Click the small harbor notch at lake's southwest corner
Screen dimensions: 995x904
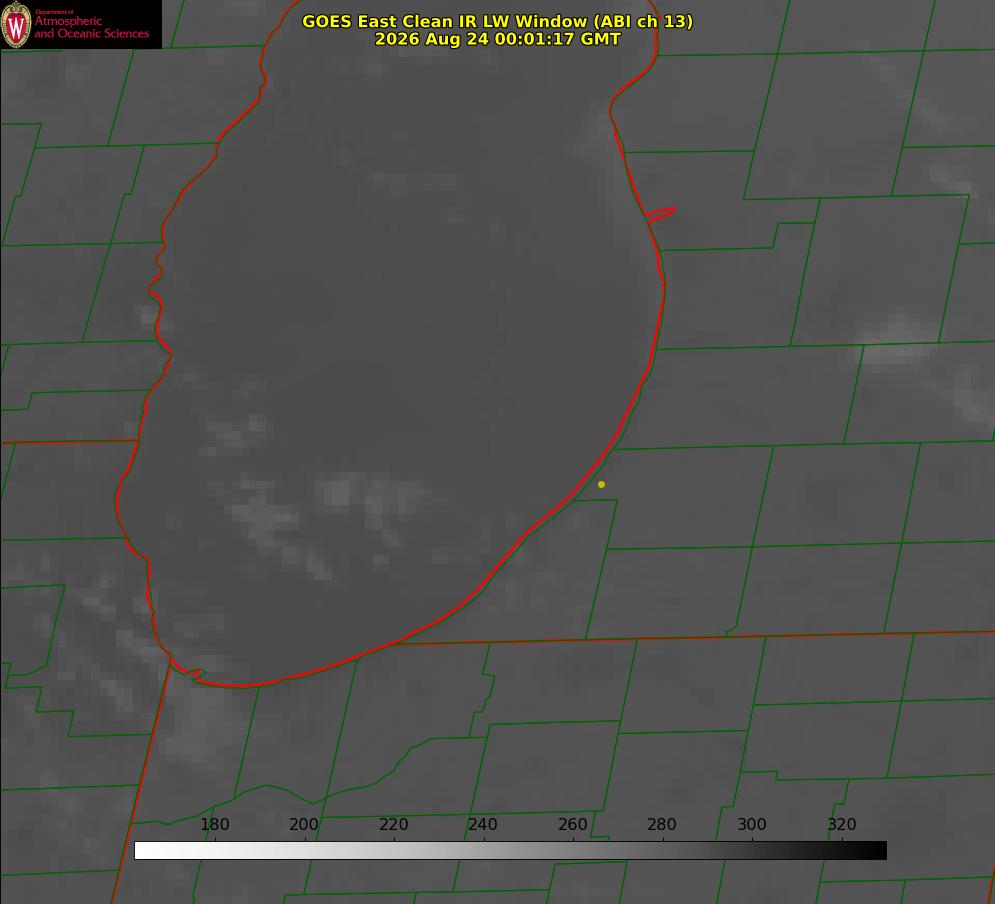[x=197, y=674]
